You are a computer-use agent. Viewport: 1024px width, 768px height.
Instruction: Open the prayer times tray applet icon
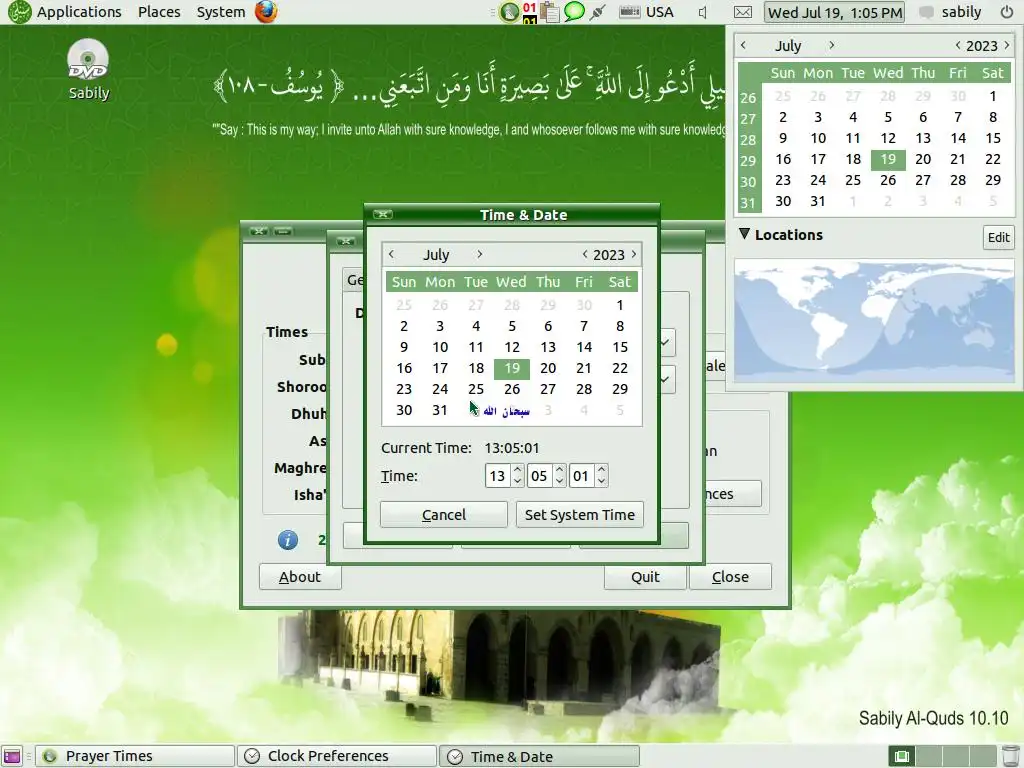pos(509,12)
